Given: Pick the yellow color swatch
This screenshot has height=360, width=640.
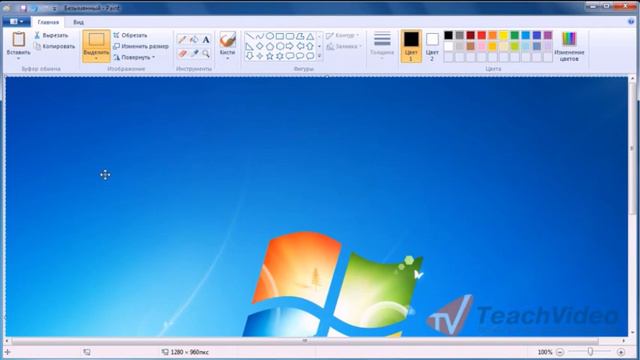Looking at the screenshot, I should [504, 36].
